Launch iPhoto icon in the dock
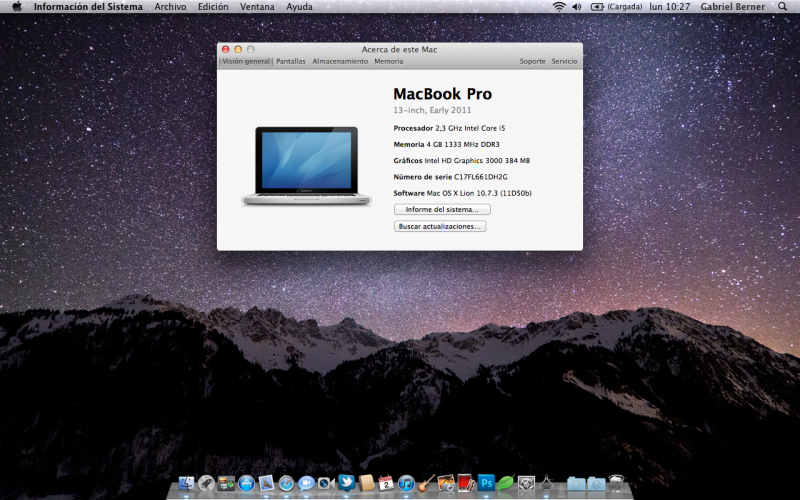 tap(446, 483)
